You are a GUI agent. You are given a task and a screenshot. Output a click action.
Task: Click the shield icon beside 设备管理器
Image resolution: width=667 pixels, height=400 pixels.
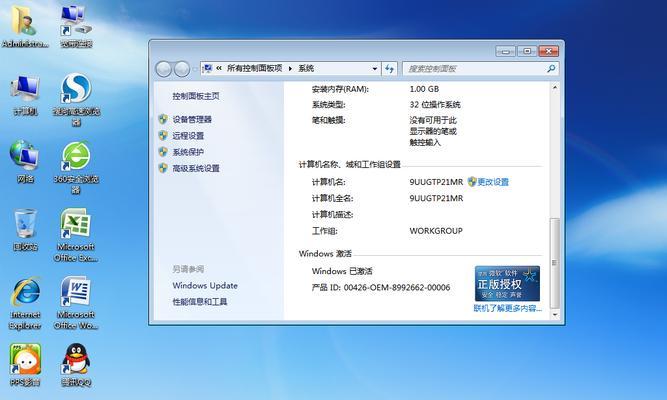pos(163,119)
